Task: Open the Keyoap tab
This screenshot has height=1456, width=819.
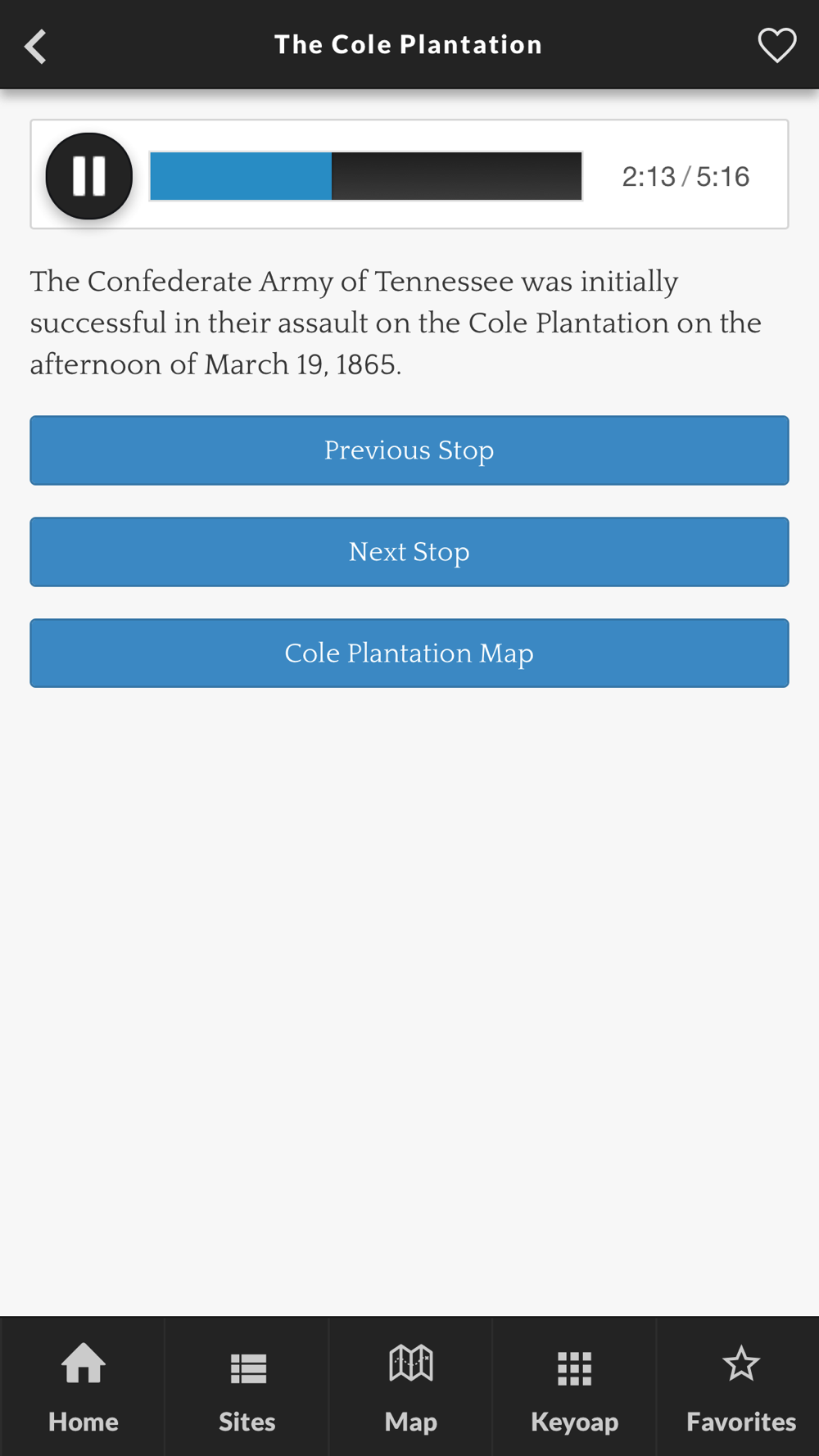Action: 574,1386
